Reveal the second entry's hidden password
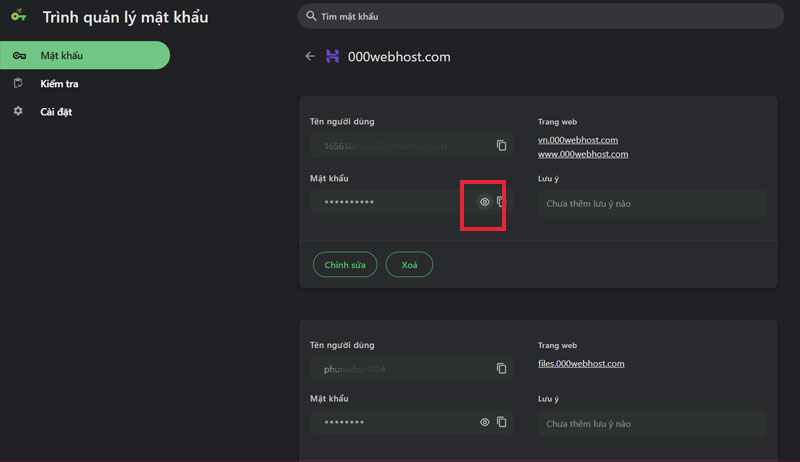800x462 pixels. (x=484, y=423)
